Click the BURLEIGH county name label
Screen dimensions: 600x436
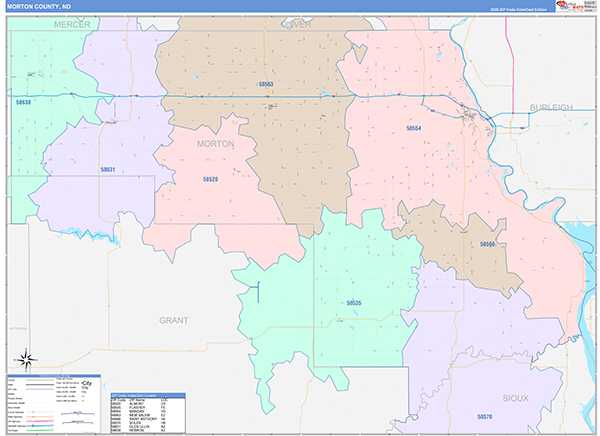551,108
